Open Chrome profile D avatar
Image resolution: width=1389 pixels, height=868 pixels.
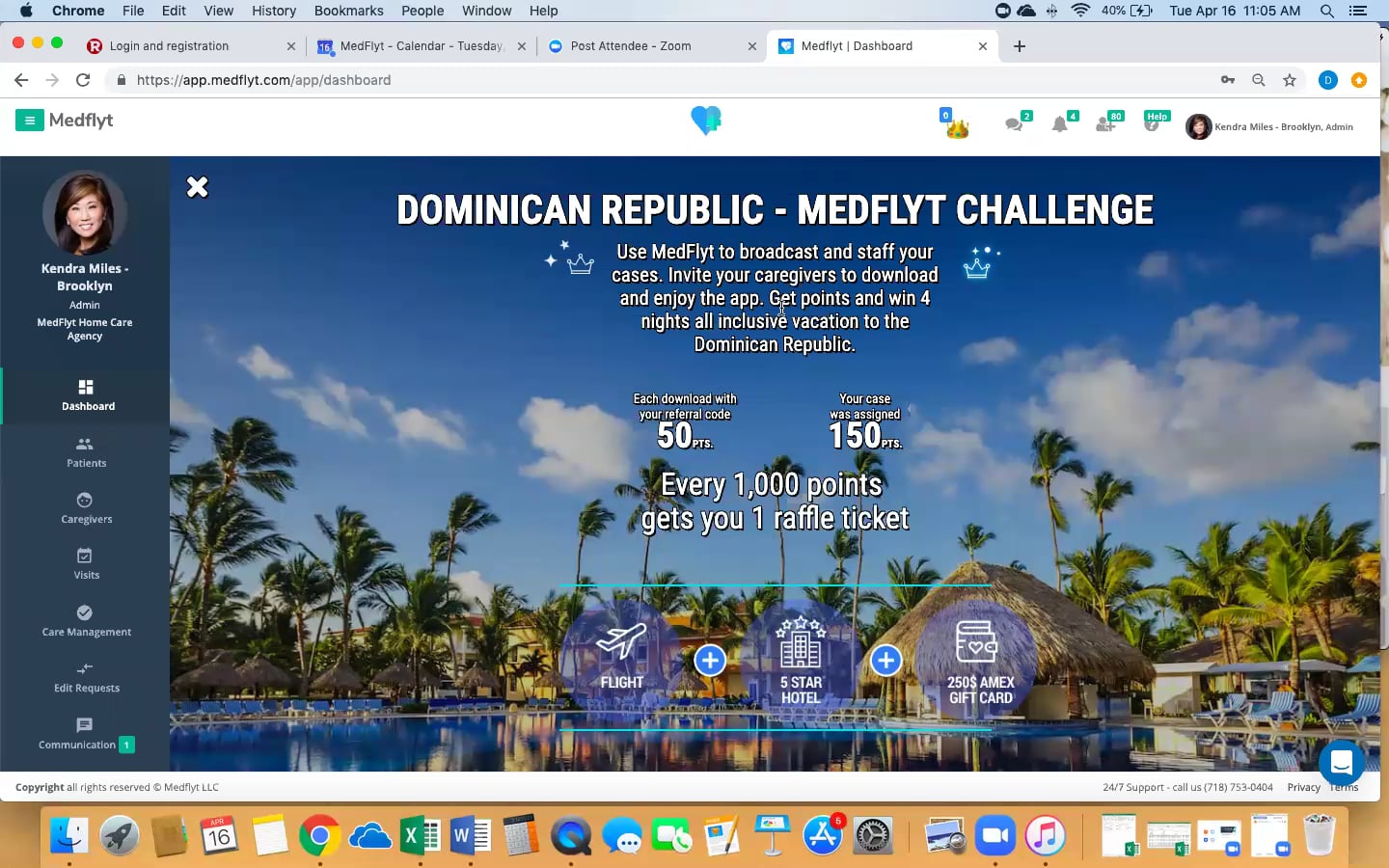[x=1328, y=80]
